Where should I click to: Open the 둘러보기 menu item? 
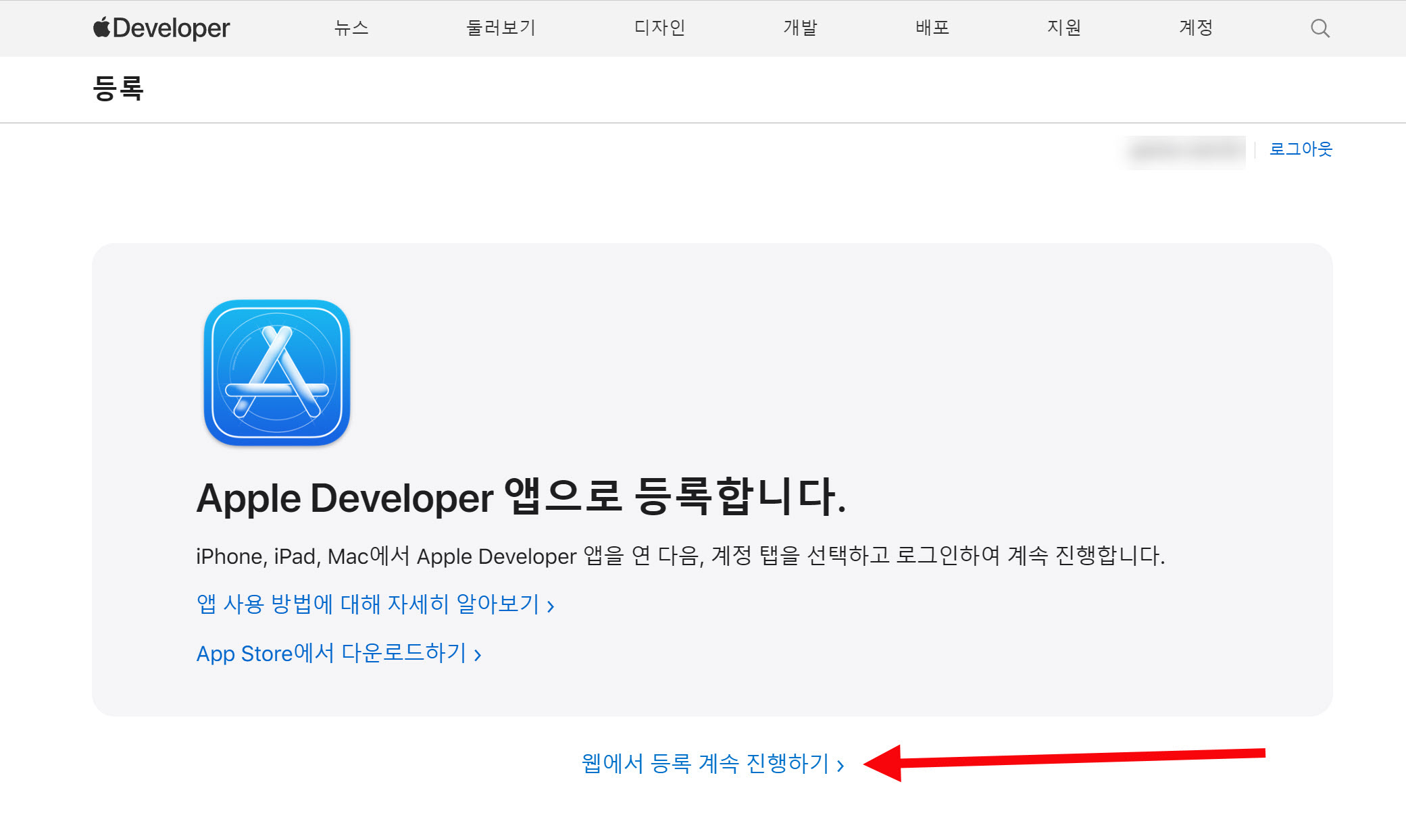coord(501,28)
